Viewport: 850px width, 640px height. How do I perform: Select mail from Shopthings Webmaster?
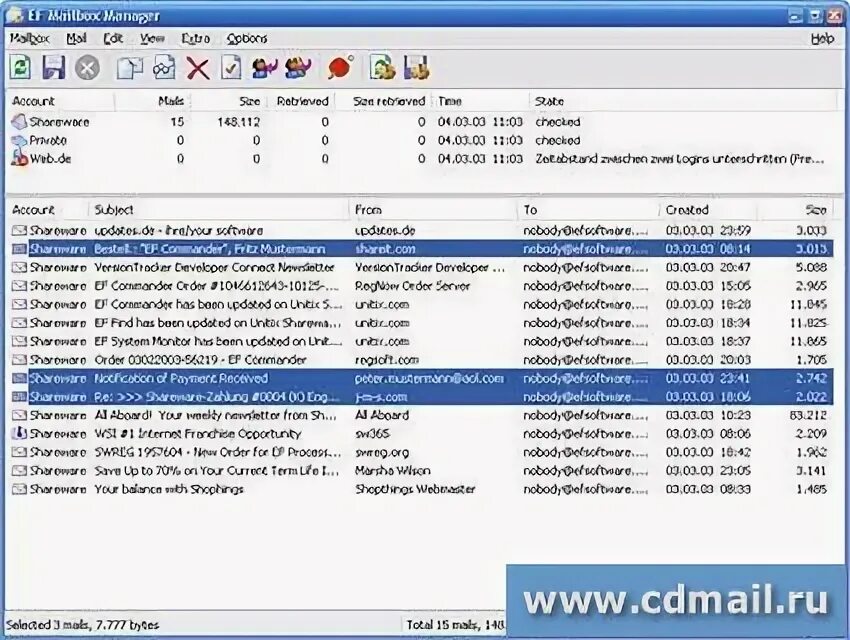[x=421, y=489]
